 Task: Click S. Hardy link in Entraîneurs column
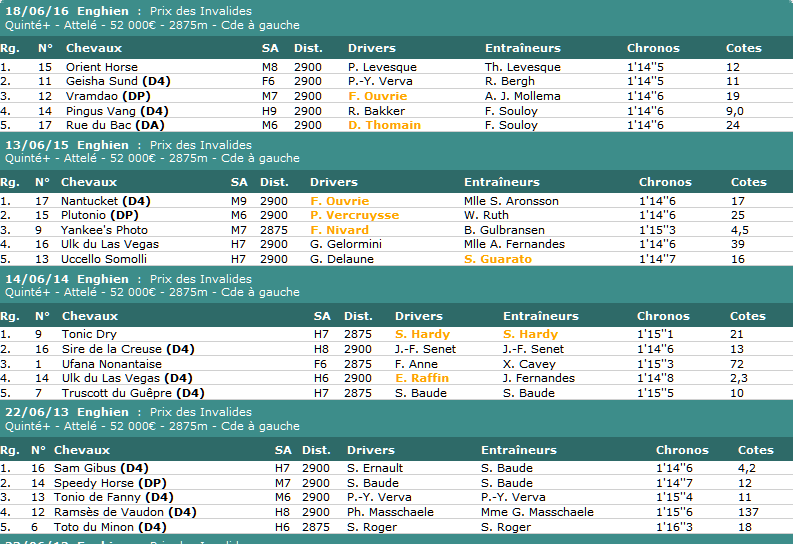530,334
